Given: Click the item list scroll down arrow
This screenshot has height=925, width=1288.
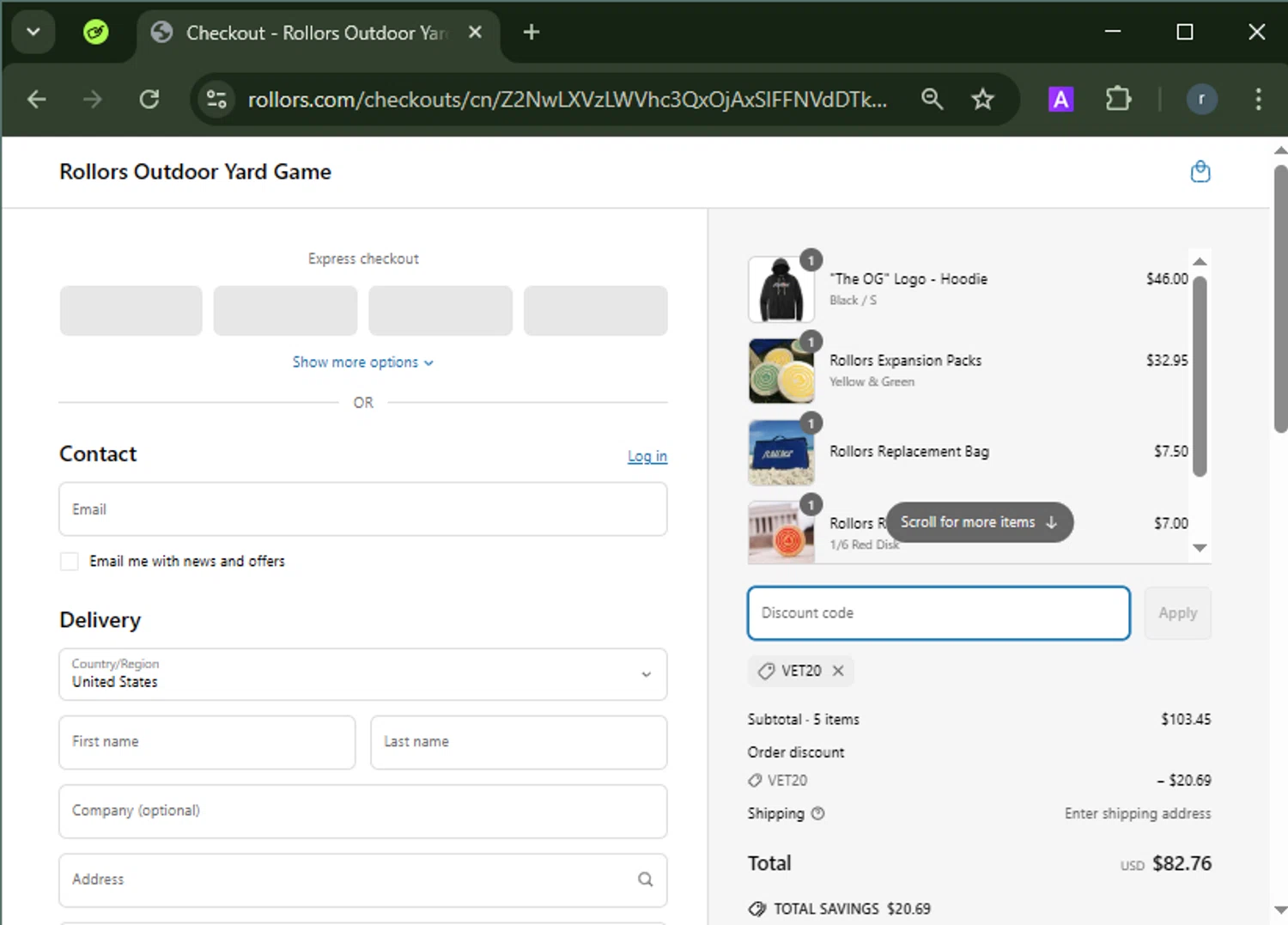Looking at the screenshot, I should (x=1200, y=548).
